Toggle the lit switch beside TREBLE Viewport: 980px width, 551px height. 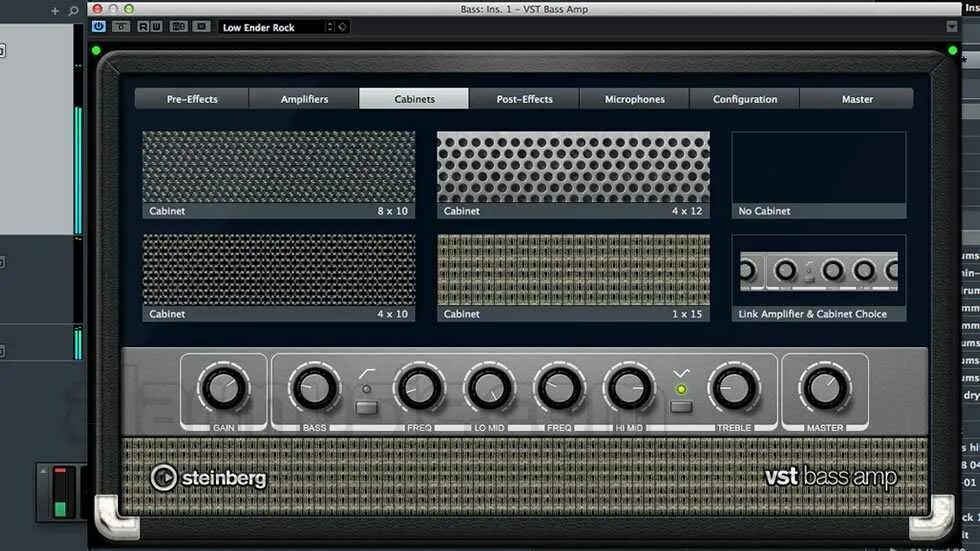tap(681, 407)
